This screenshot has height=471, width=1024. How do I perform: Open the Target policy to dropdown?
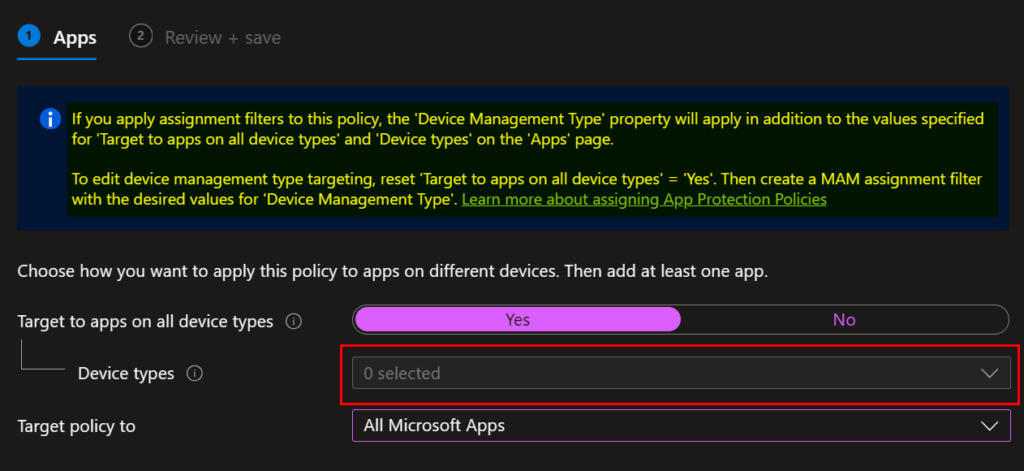point(680,426)
